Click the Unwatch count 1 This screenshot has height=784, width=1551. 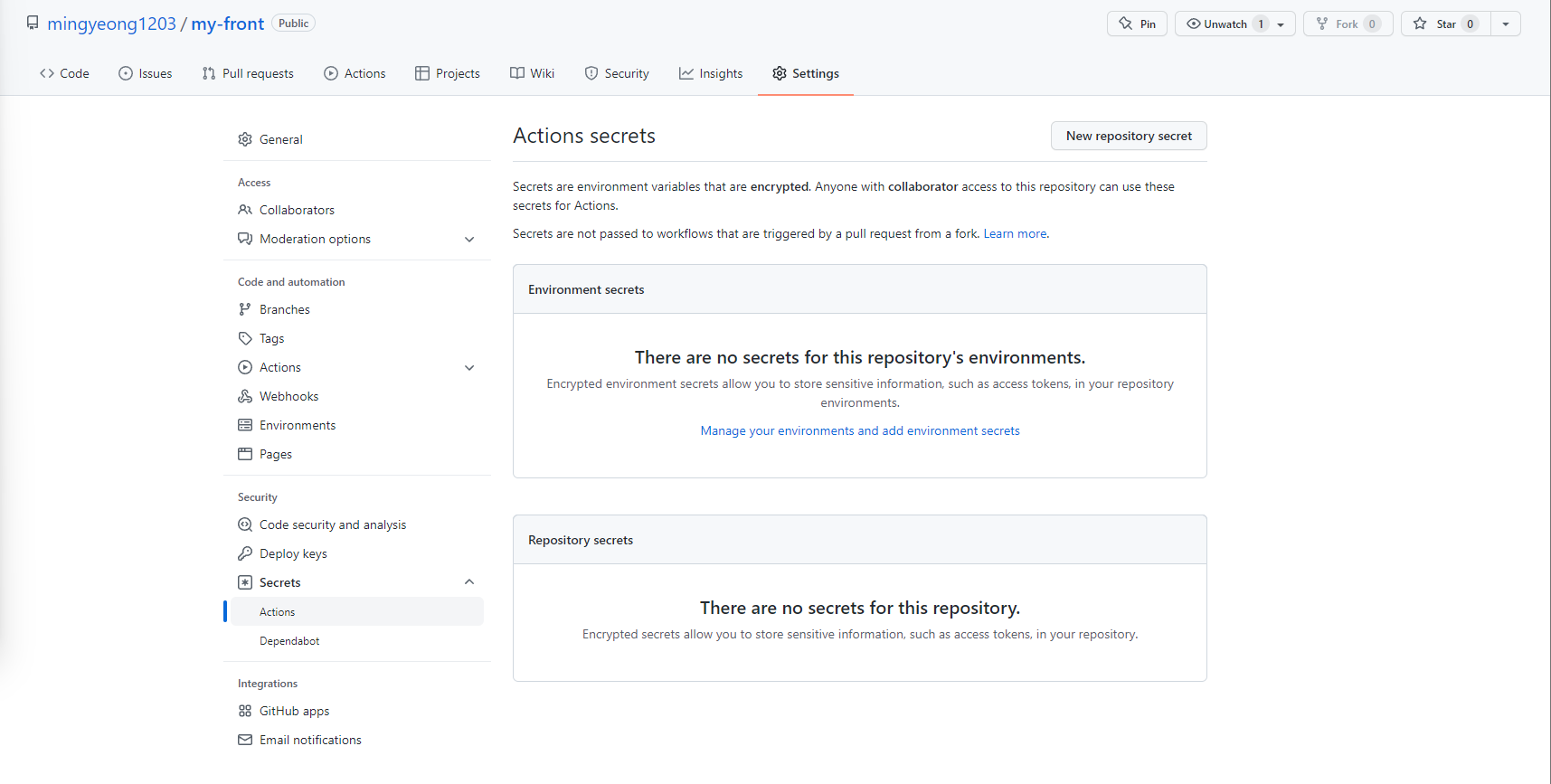click(x=1261, y=24)
